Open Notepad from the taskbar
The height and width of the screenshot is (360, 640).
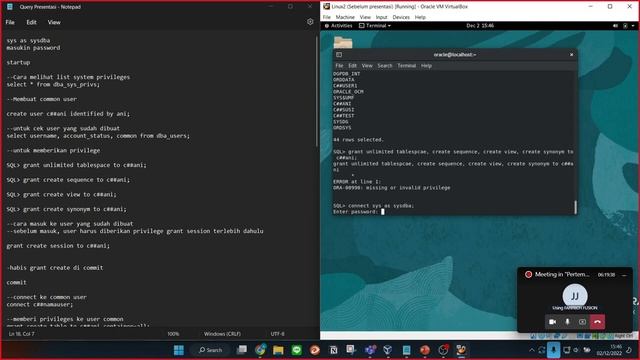click(406, 350)
